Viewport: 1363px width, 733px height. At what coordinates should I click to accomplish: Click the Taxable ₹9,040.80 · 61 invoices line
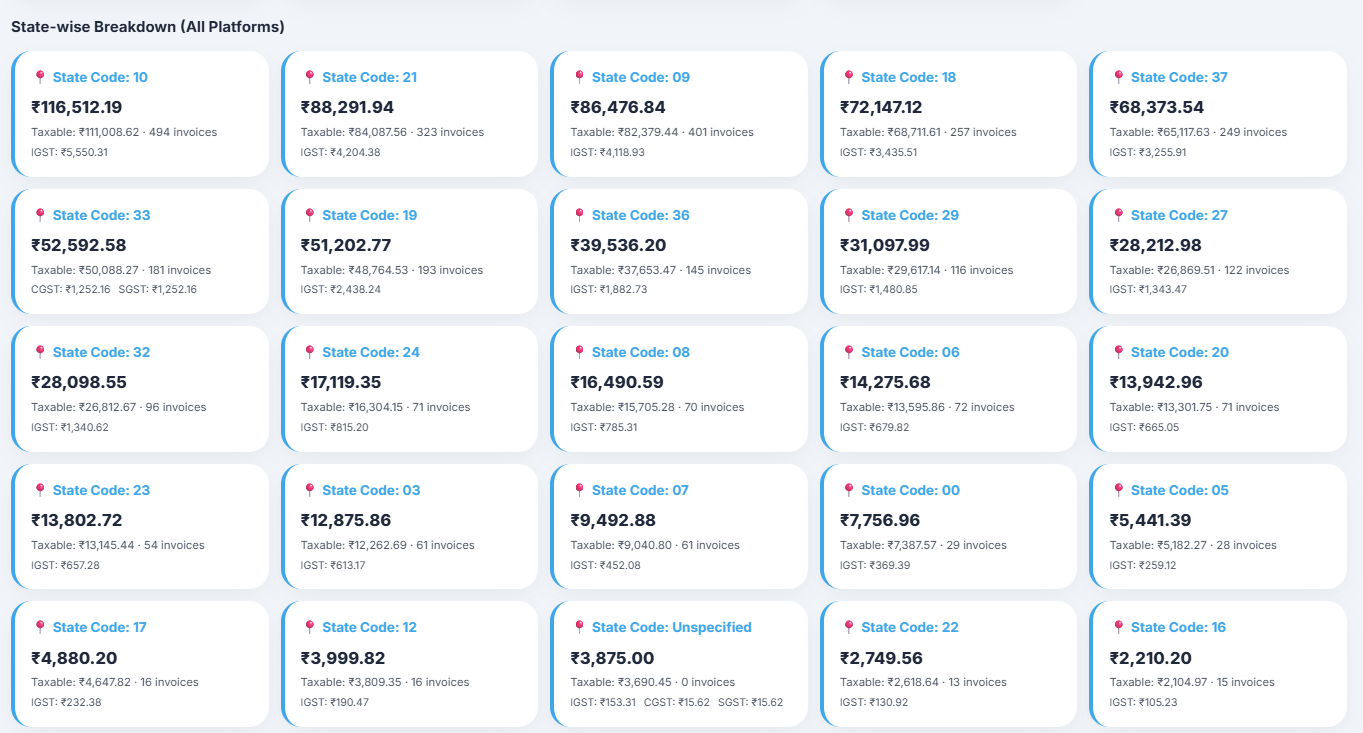click(655, 545)
